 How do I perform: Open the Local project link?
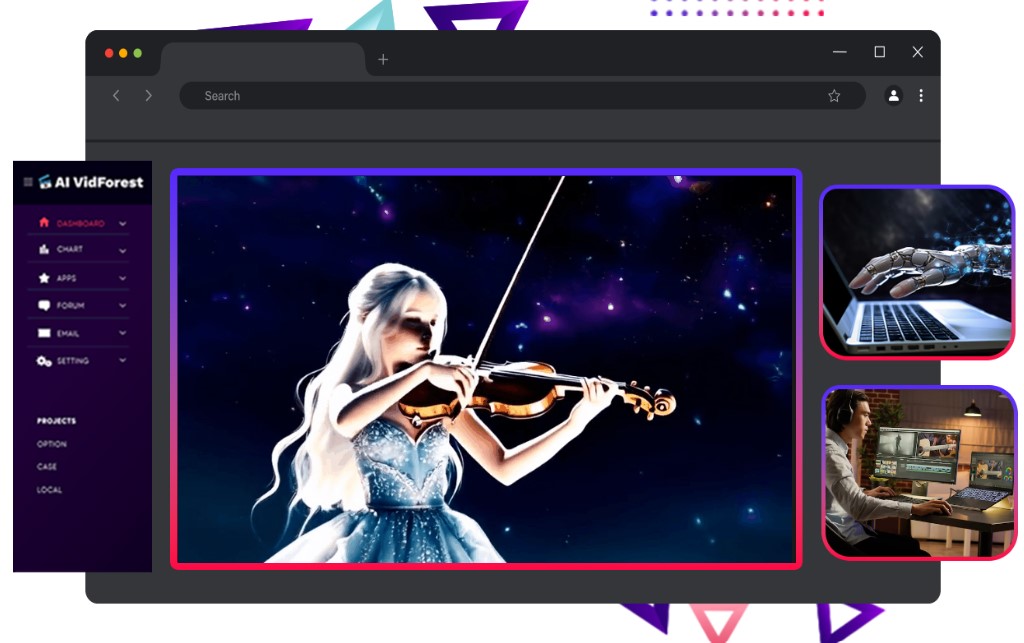coord(50,490)
